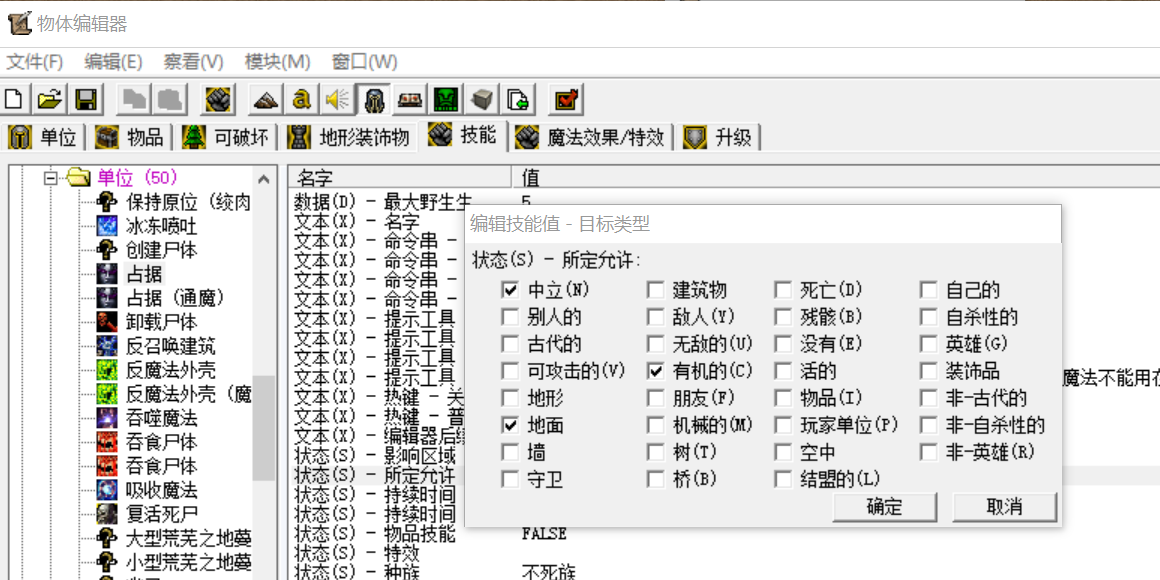Image resolution: width=1160 pixels, height=580 pixels.
Task: Click the Test Map red checkmark icon
Action: point(567,99)
